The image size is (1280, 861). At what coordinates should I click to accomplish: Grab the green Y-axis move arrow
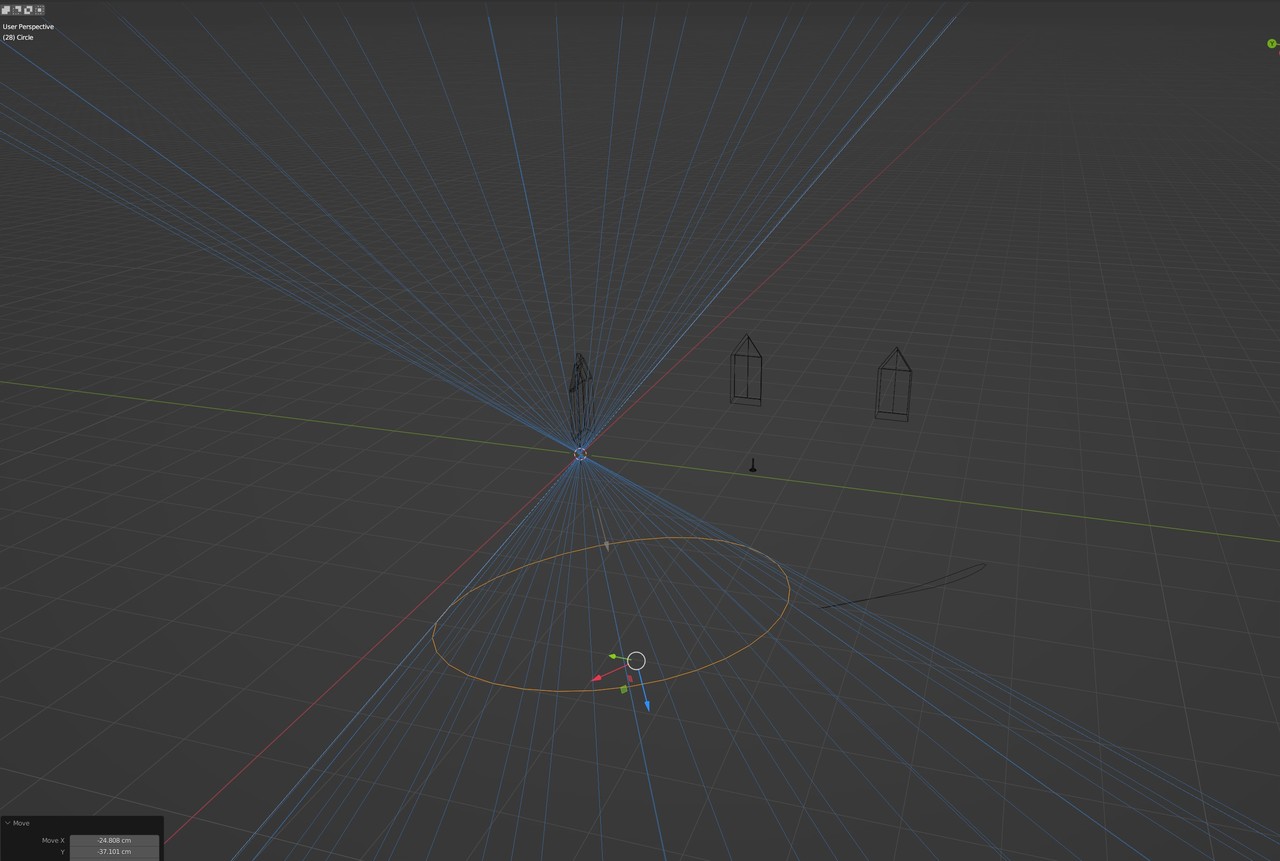(613, 656)
